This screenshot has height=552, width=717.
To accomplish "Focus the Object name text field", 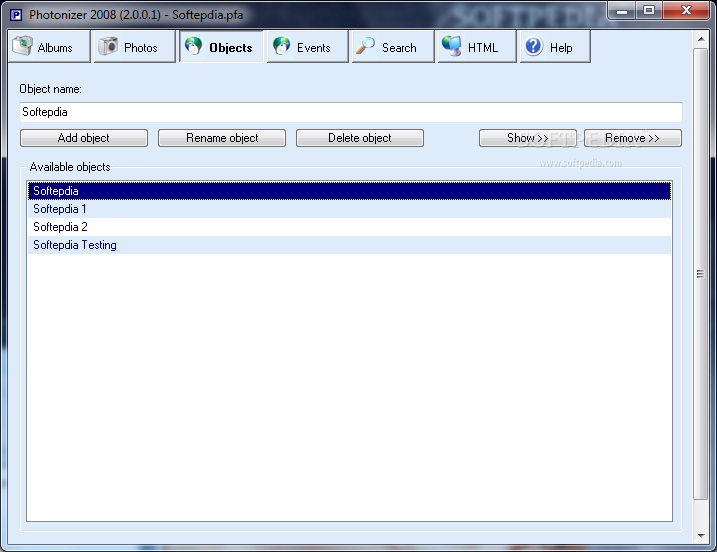I will pos(351,112).
